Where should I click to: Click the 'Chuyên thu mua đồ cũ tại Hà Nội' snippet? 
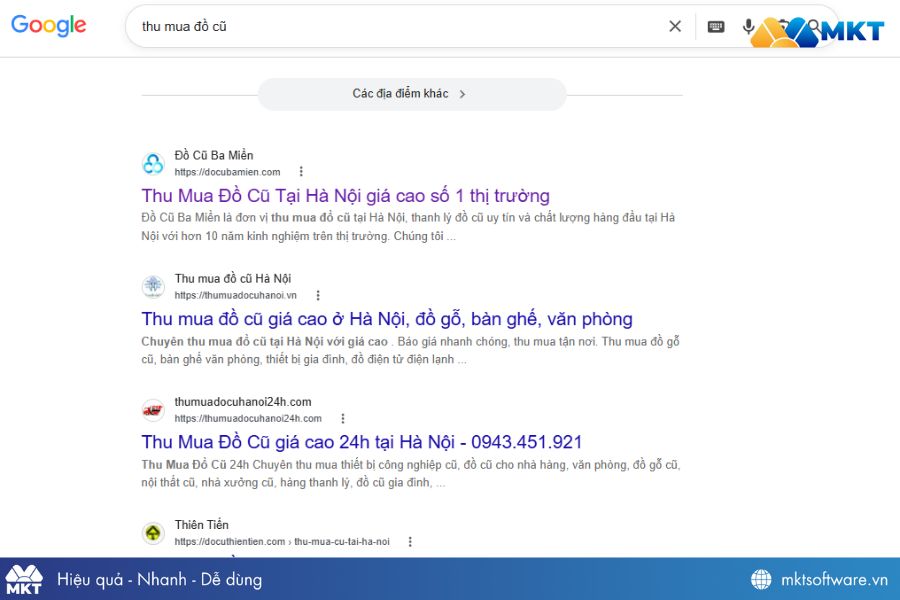click(410, 350)
